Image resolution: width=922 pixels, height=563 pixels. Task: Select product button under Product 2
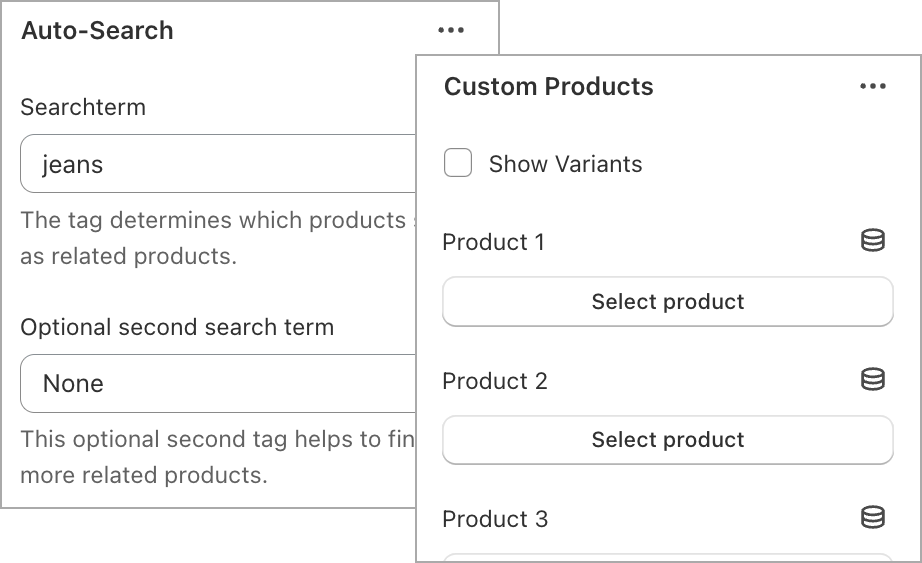pyautogui.click(x=668, y=440)
